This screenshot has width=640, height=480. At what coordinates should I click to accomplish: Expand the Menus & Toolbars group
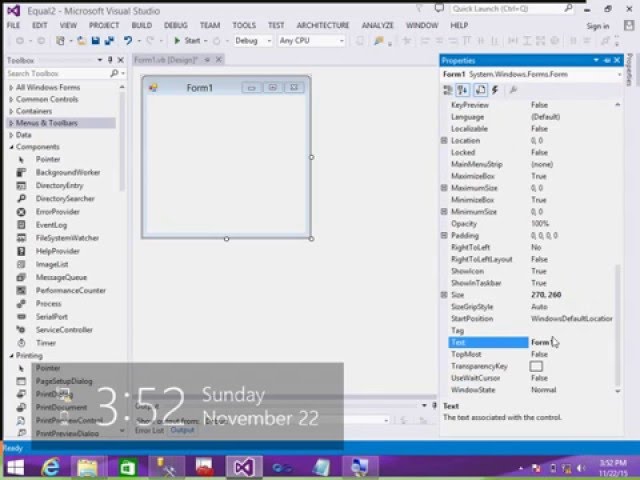point(11,123)
